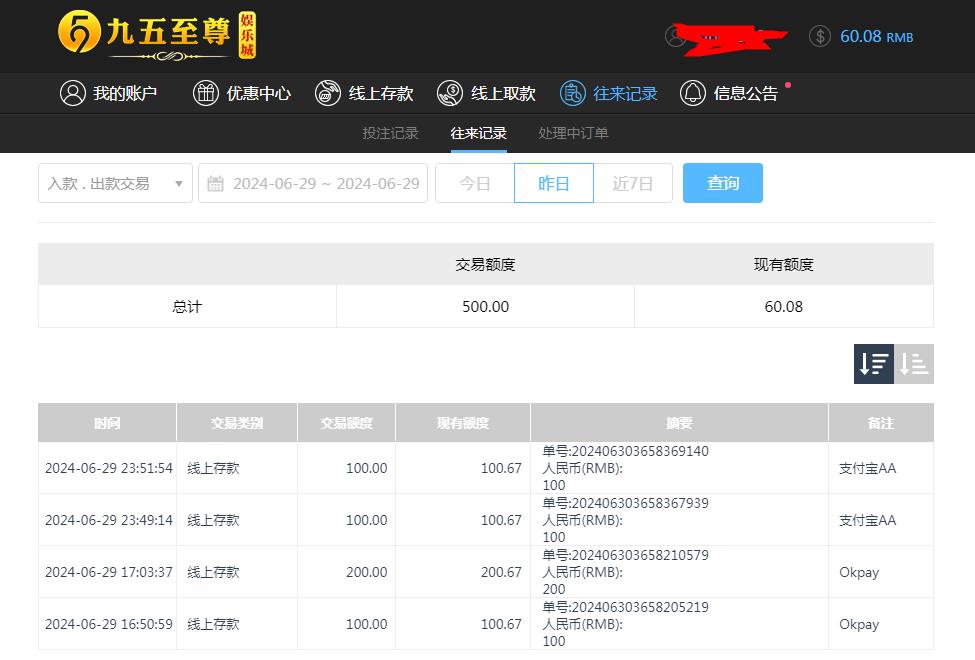
Task: Open the date range selector
Action: point(313,183)
